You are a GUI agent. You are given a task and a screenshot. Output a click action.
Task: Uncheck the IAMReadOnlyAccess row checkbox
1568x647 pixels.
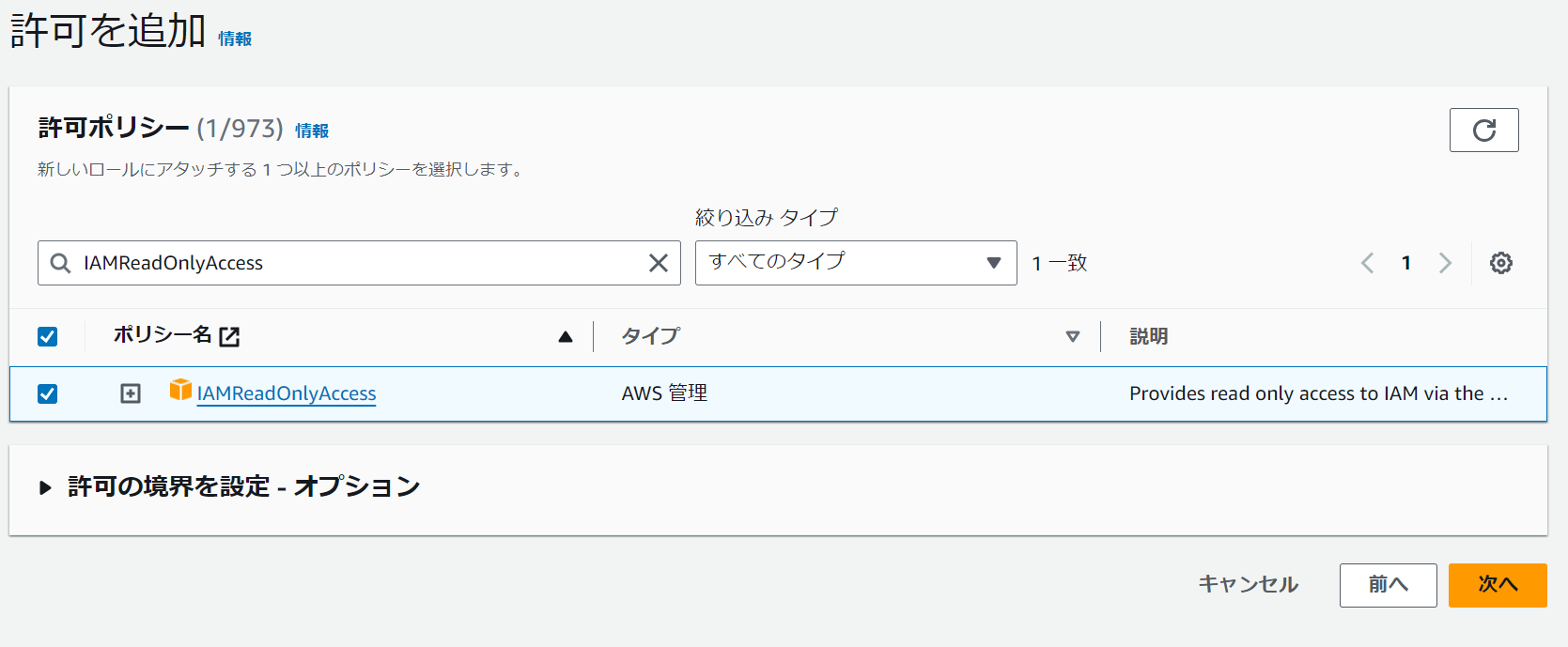click(47, 393)
